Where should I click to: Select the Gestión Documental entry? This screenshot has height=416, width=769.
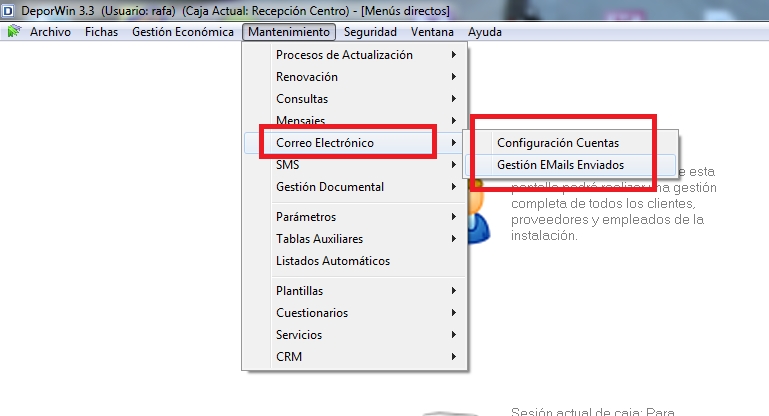point(354,187)
